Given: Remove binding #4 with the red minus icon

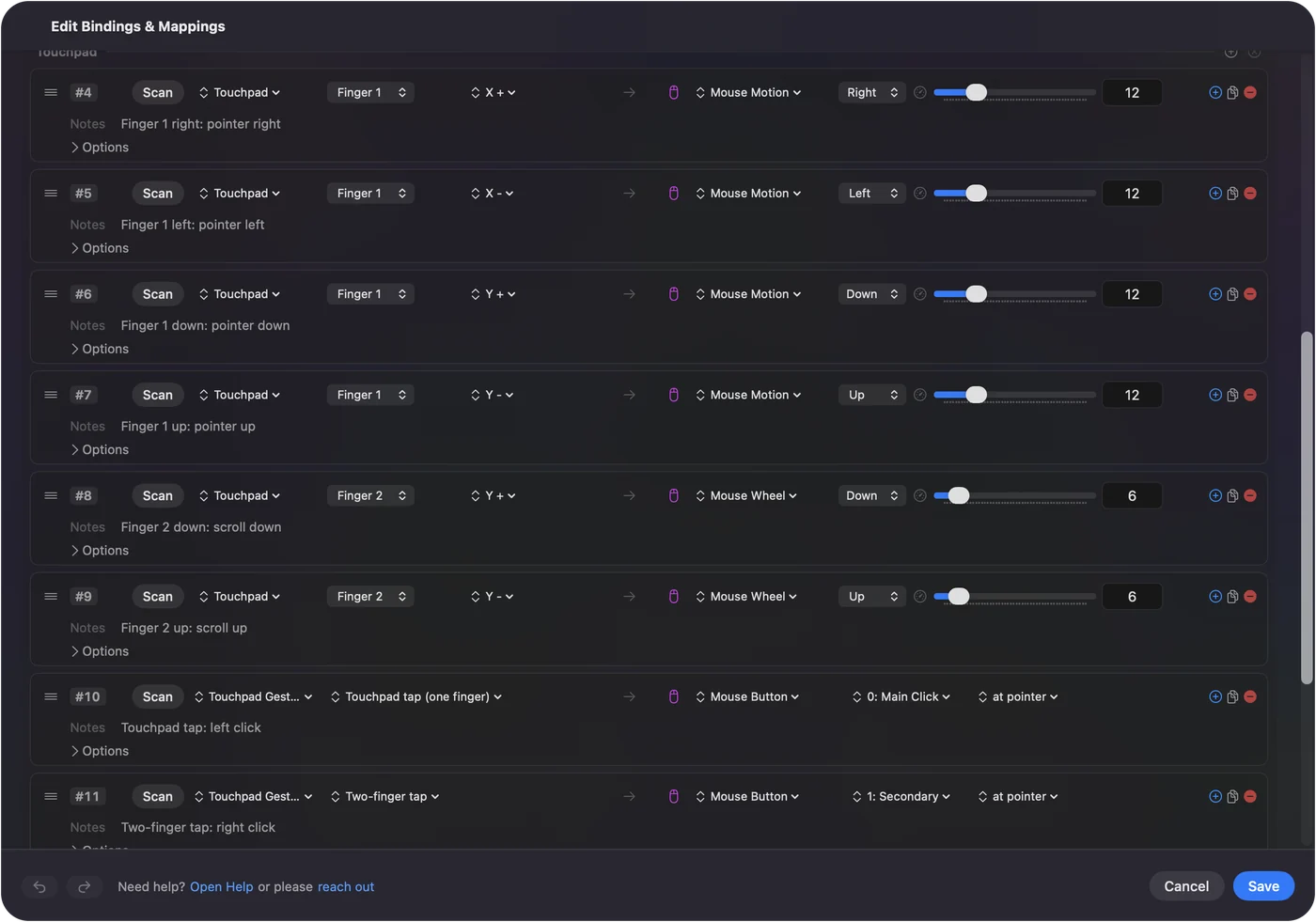Looking at the screenshot, I should point(1250,92).
